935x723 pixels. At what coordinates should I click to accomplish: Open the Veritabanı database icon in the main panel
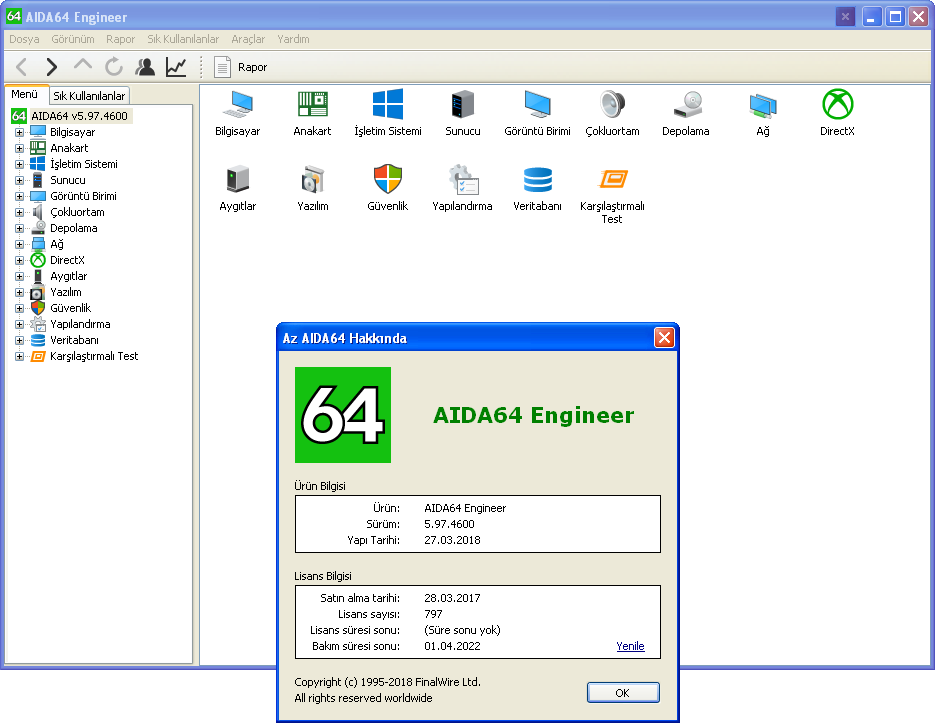[x=537, y=180]
